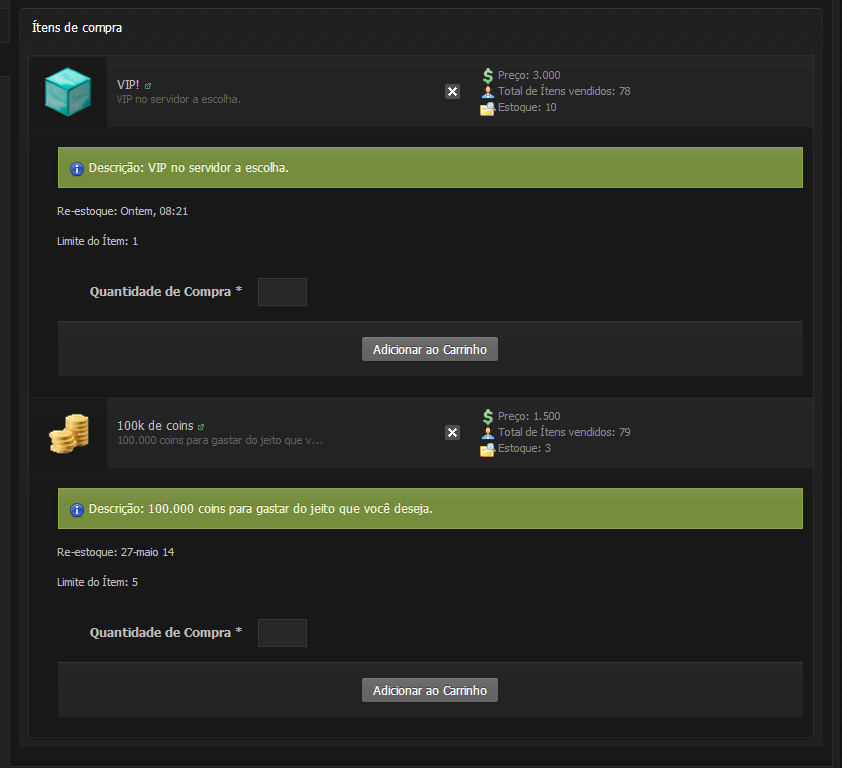Viewport: 842px width, 768px height.
Task: Click the info icon in coins description banner
Action: click(x=77, y=510)
